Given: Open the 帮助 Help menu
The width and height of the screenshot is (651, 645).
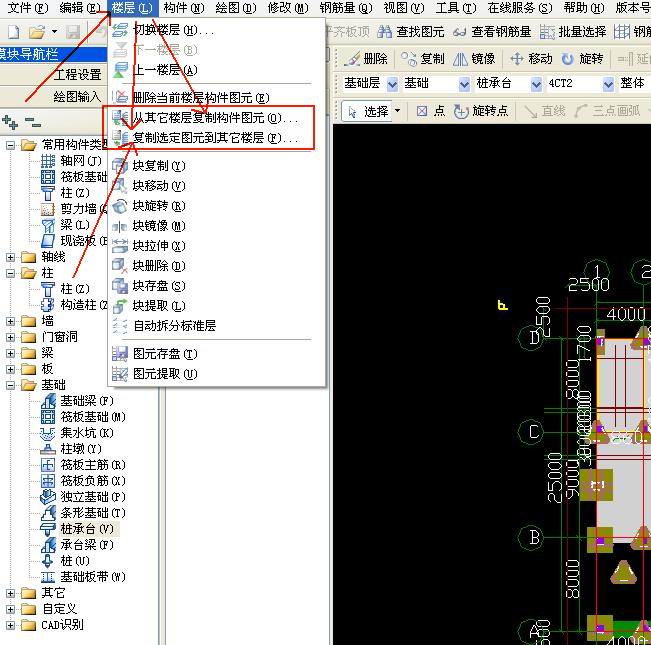Looking at the screenshot, I should [584, 7].
